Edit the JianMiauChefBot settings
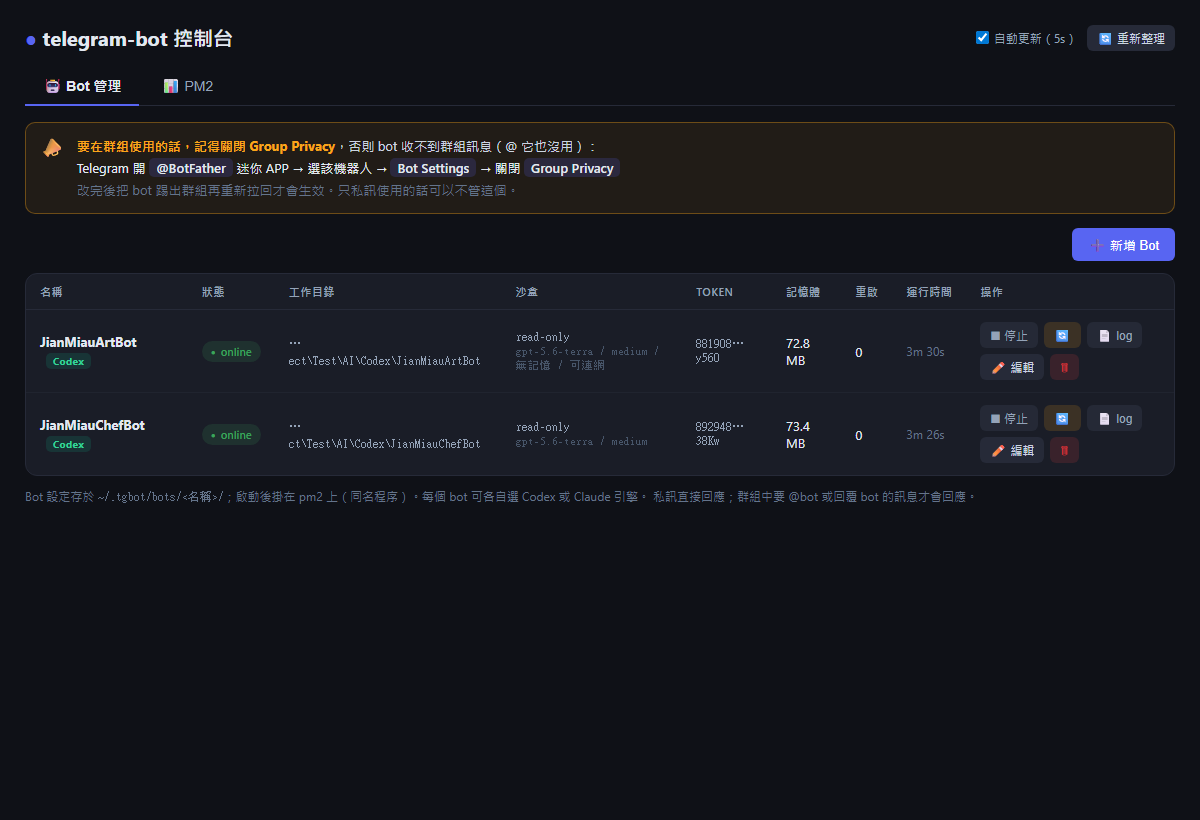Image resolution: width=1200 pixels, height=820 pixels. coord(1012,450)
